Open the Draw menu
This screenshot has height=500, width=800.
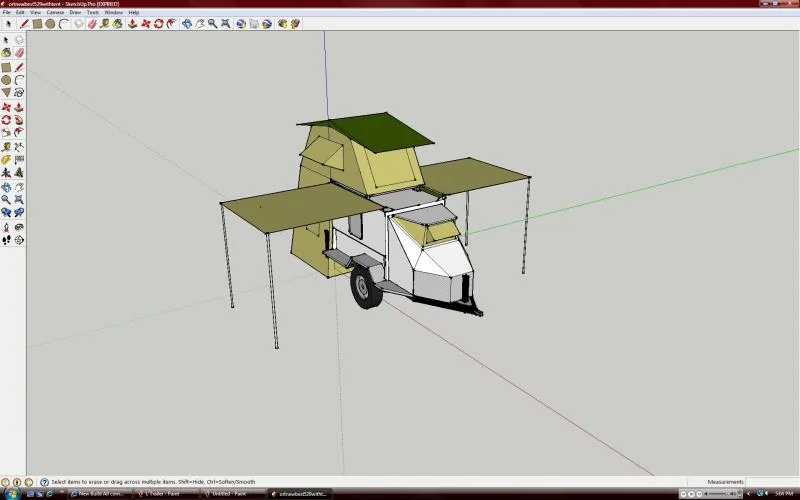click(x=75, y=12)
